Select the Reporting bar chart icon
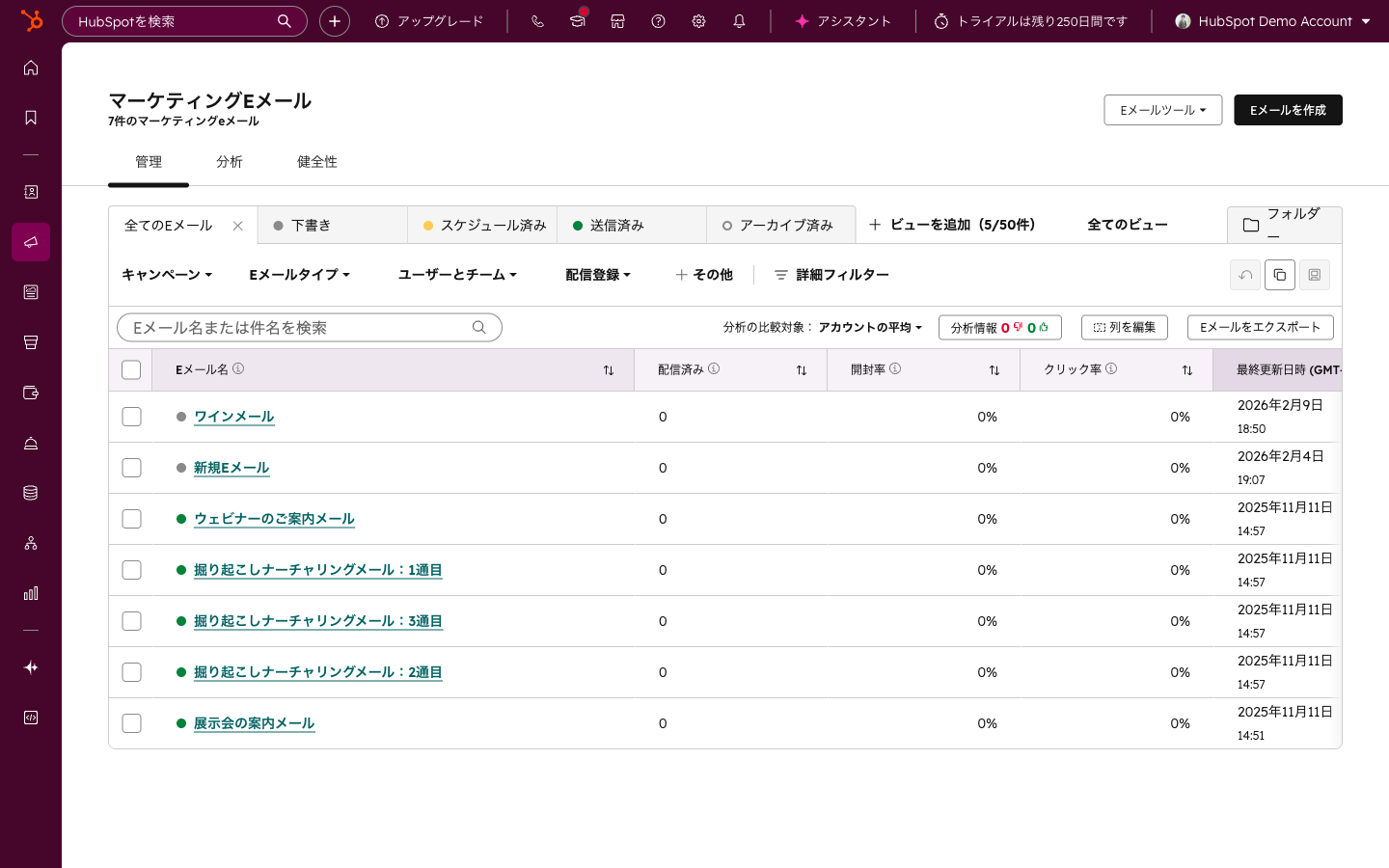 tap(30, 593)
